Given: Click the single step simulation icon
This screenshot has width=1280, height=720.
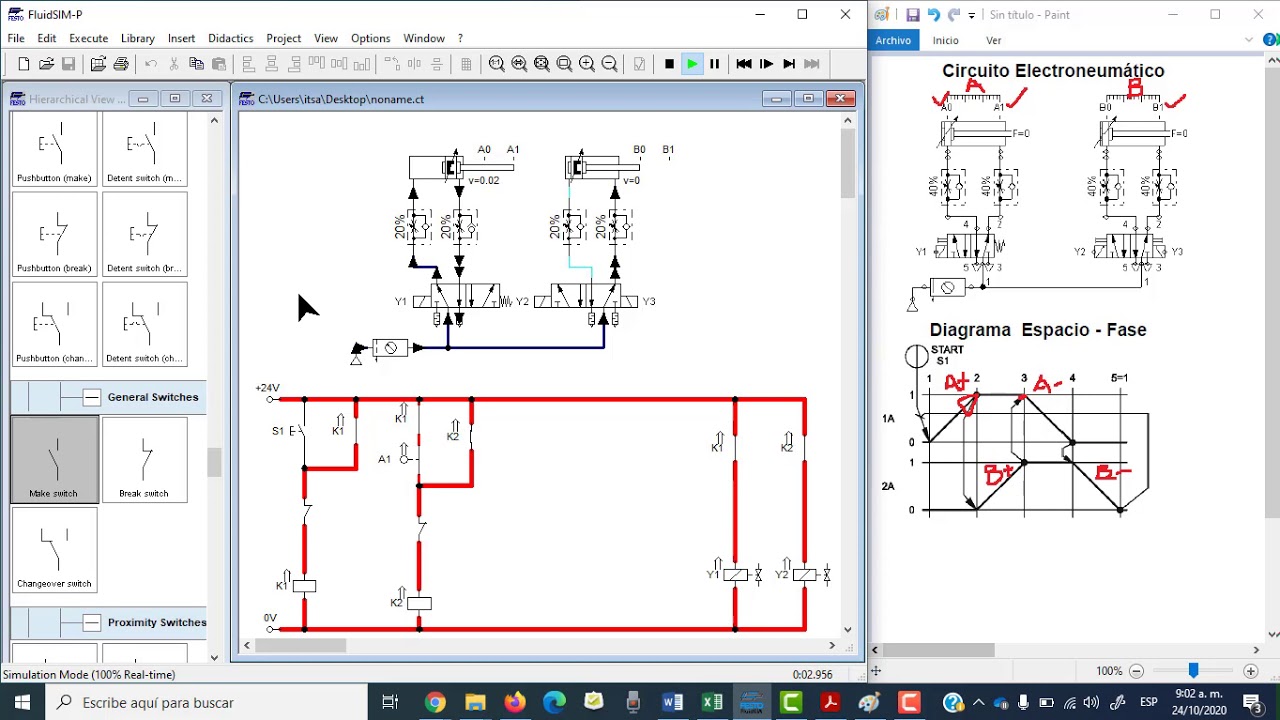Looking at the screenshot, I should tap(766, 64).
